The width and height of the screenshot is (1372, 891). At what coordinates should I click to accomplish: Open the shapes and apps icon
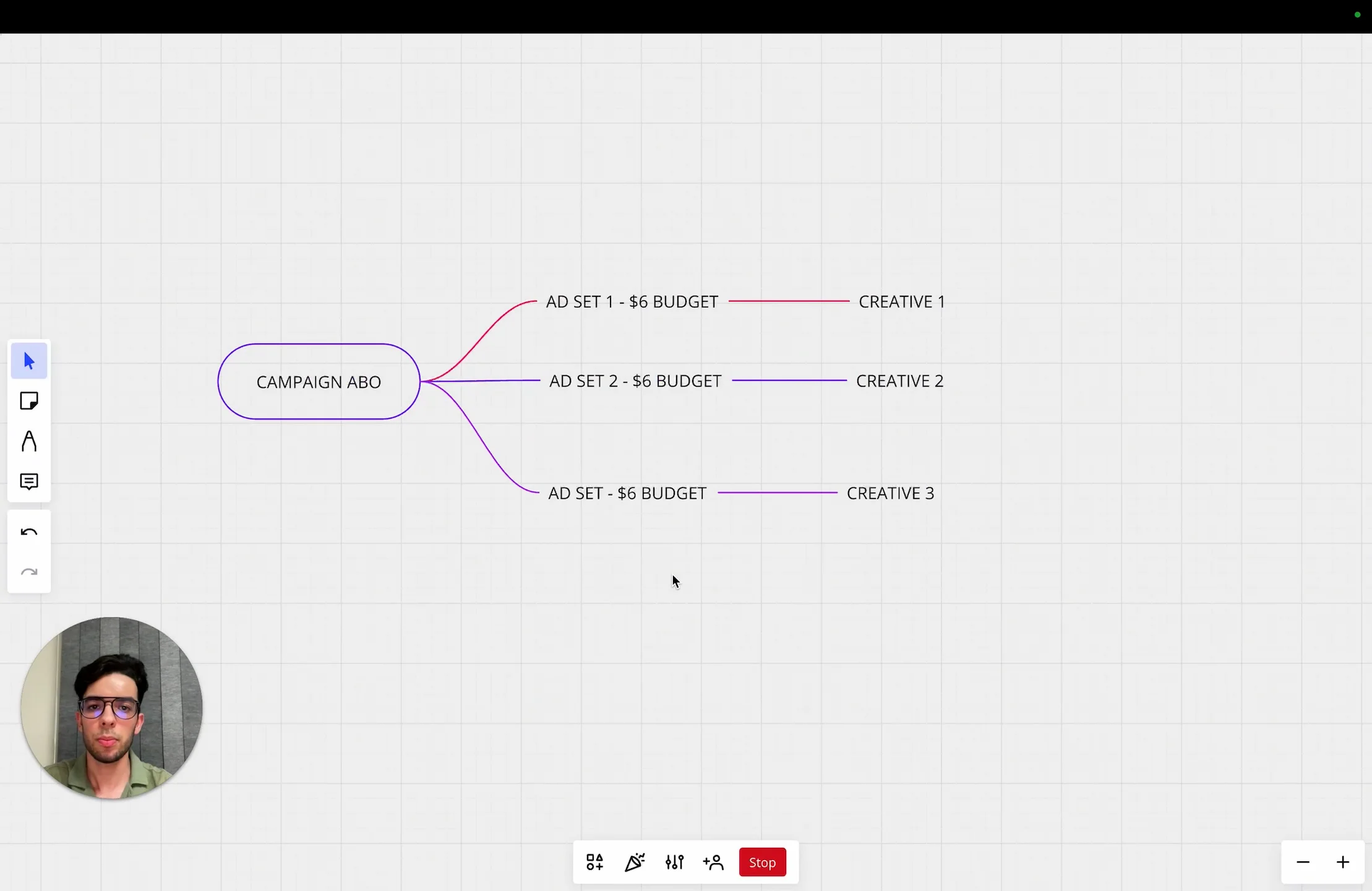pyautogui.click(x=594, y=862)
